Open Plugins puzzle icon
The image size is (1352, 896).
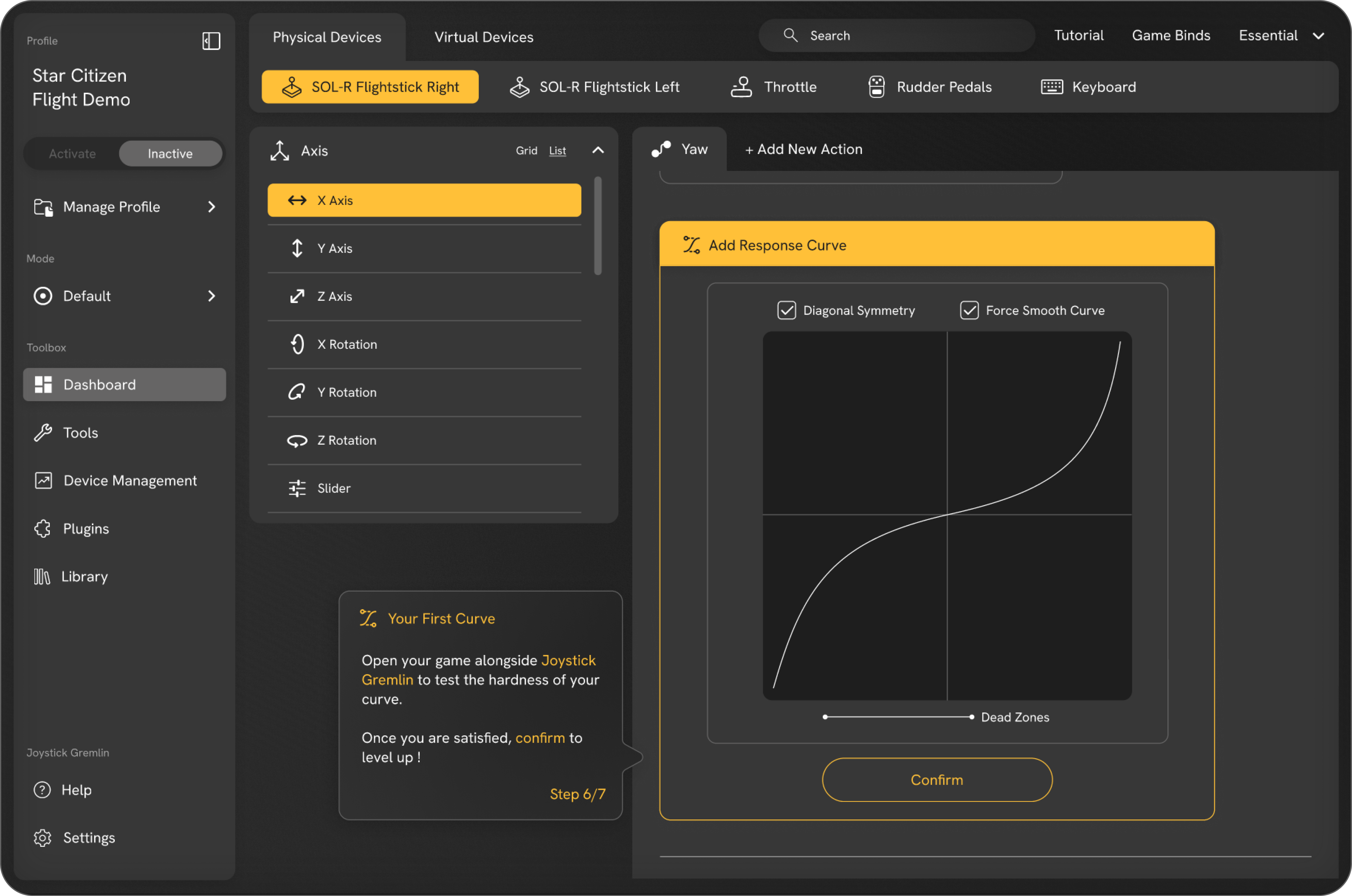[x=43, y=528]
